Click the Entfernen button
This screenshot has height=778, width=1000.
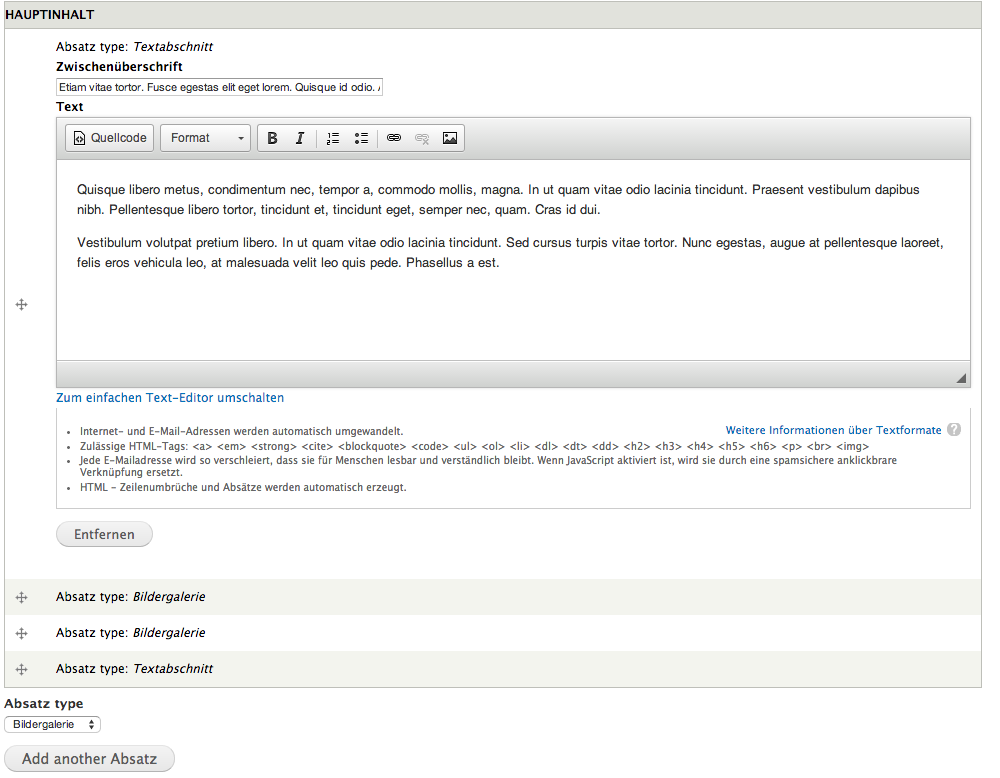click(104, 534)
